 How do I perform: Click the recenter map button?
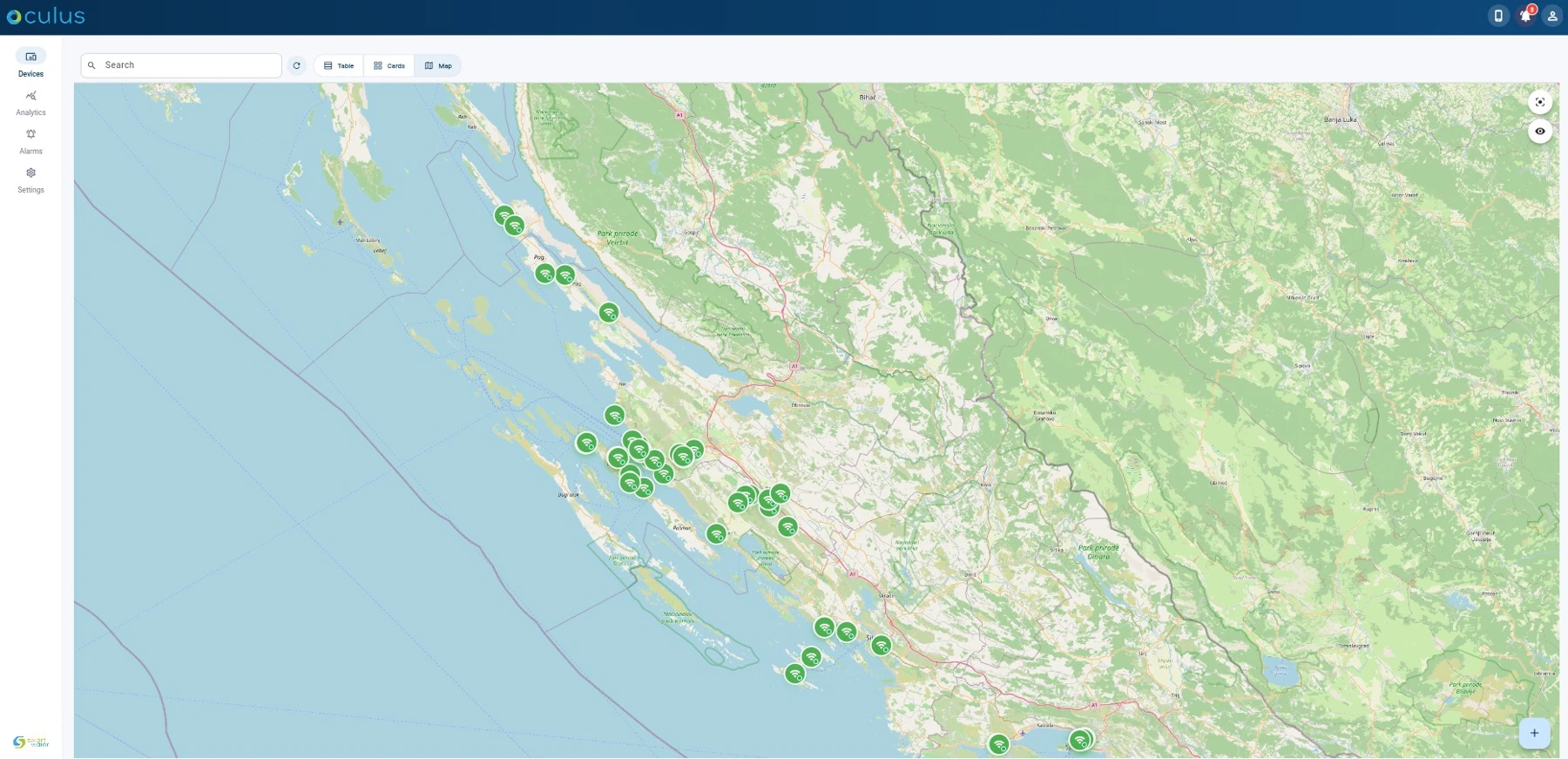pos(1540,103)
